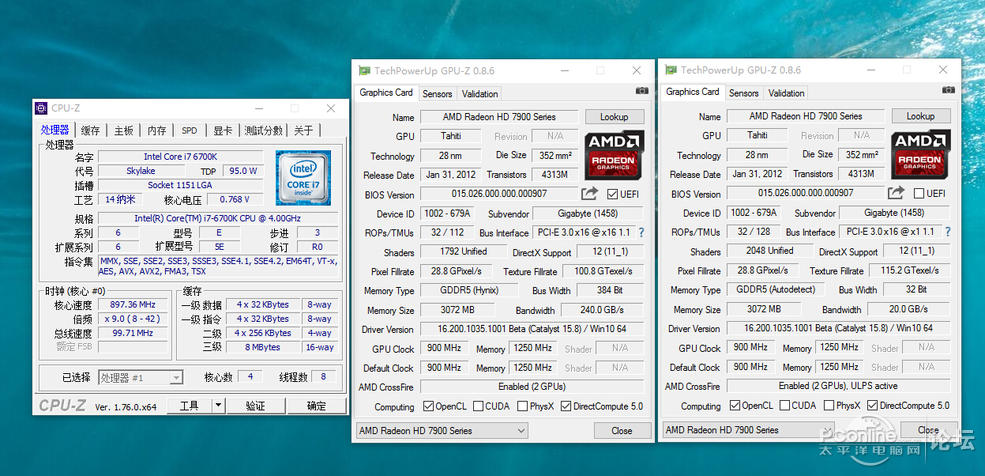Click the camera screenshot icon in the left GPU-Z window
Image resolution: width=985 pixels, height=476 pixels.
641,91
